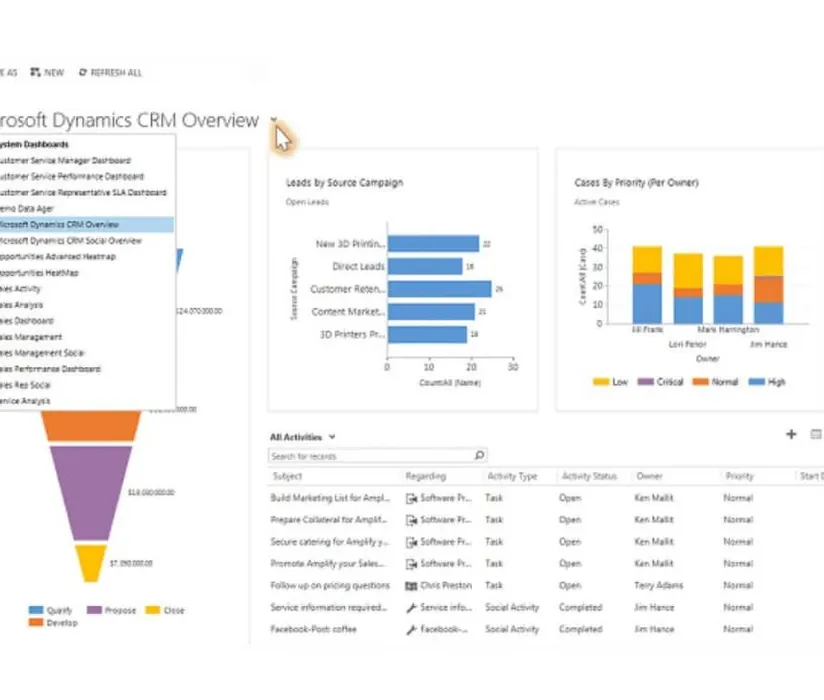Click REFRESH ALL in the toolbar
824x700 pixels.
tap(110, 73)
